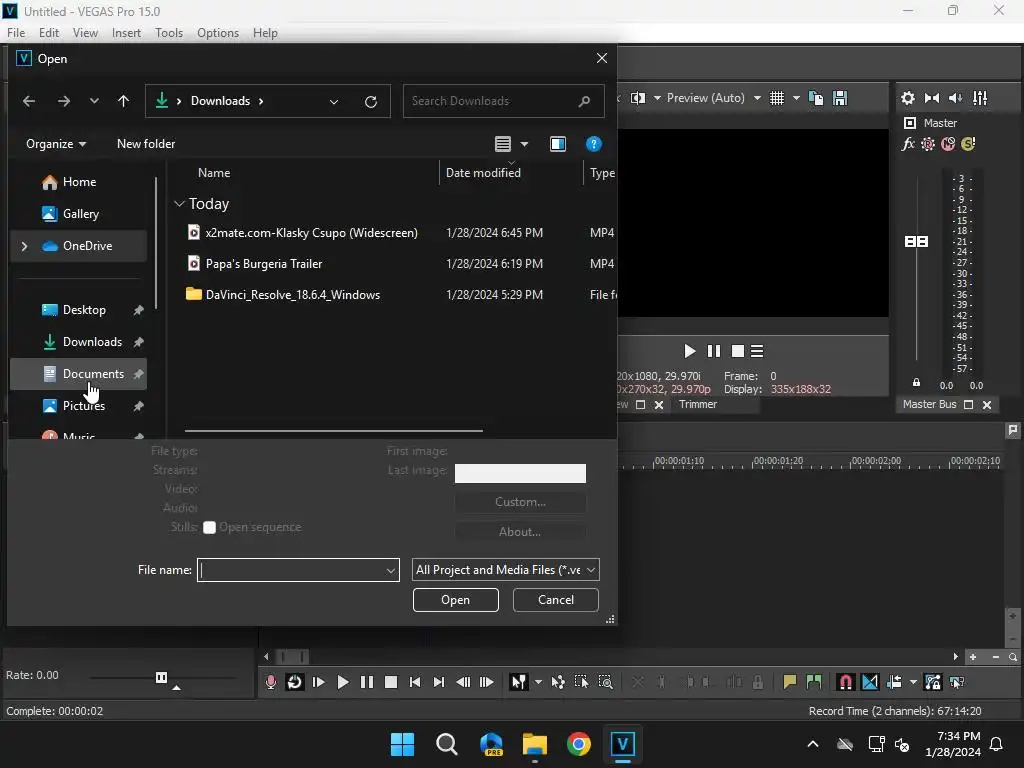
Task: Expand the File name history dropdown
Action: 391,570
